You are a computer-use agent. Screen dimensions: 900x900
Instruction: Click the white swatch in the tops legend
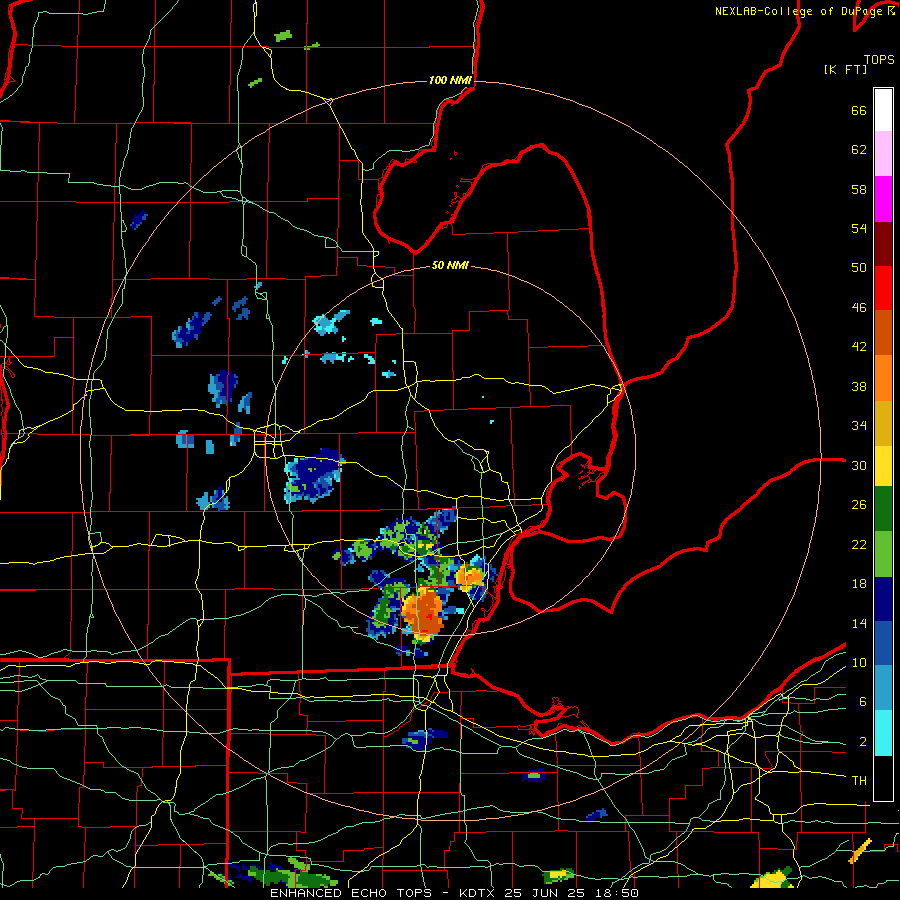[x=883, y=110]
